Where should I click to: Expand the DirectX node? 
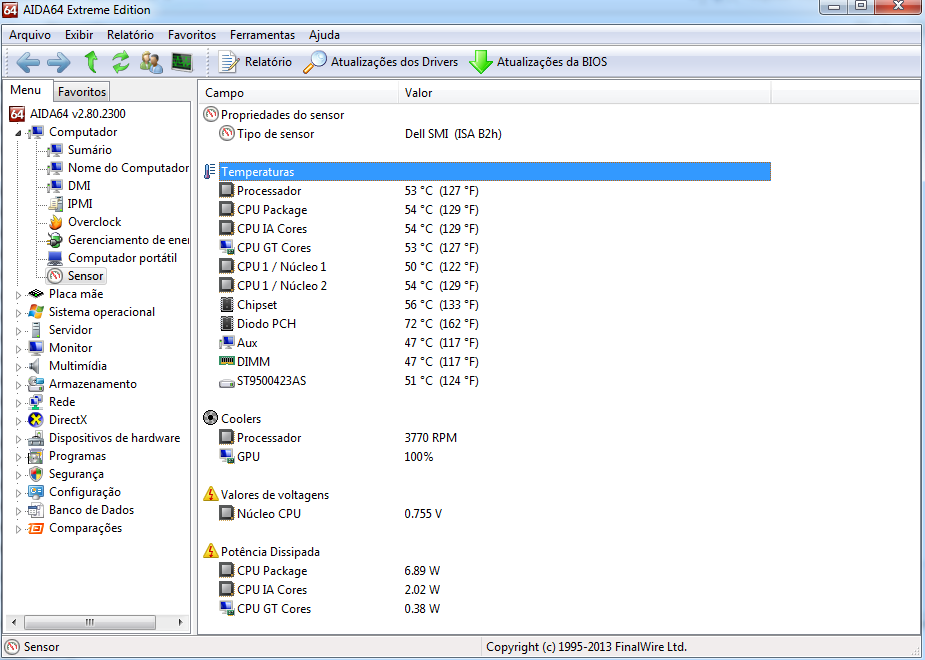pos(18,421)
